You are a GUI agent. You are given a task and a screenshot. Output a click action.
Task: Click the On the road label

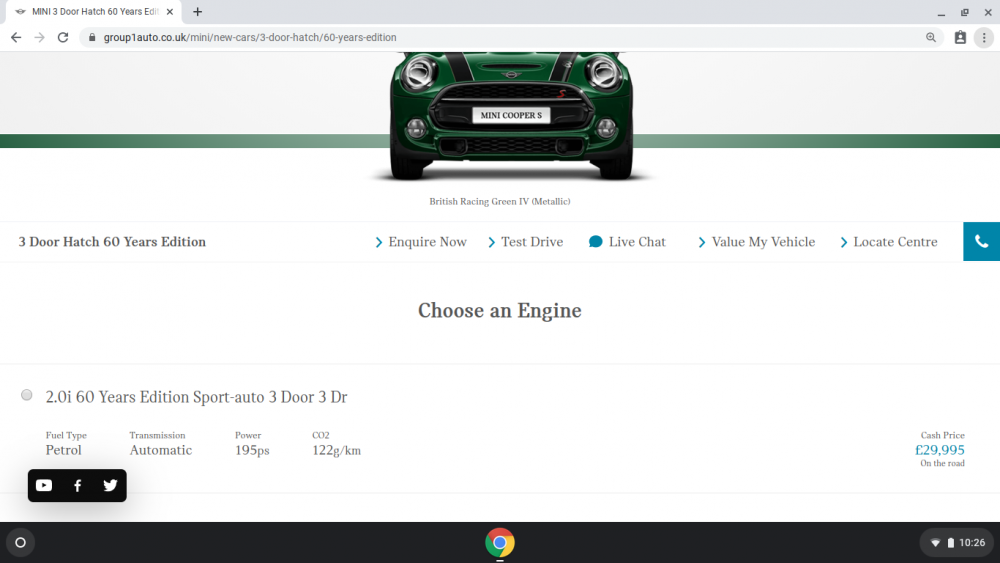[942, 464]
